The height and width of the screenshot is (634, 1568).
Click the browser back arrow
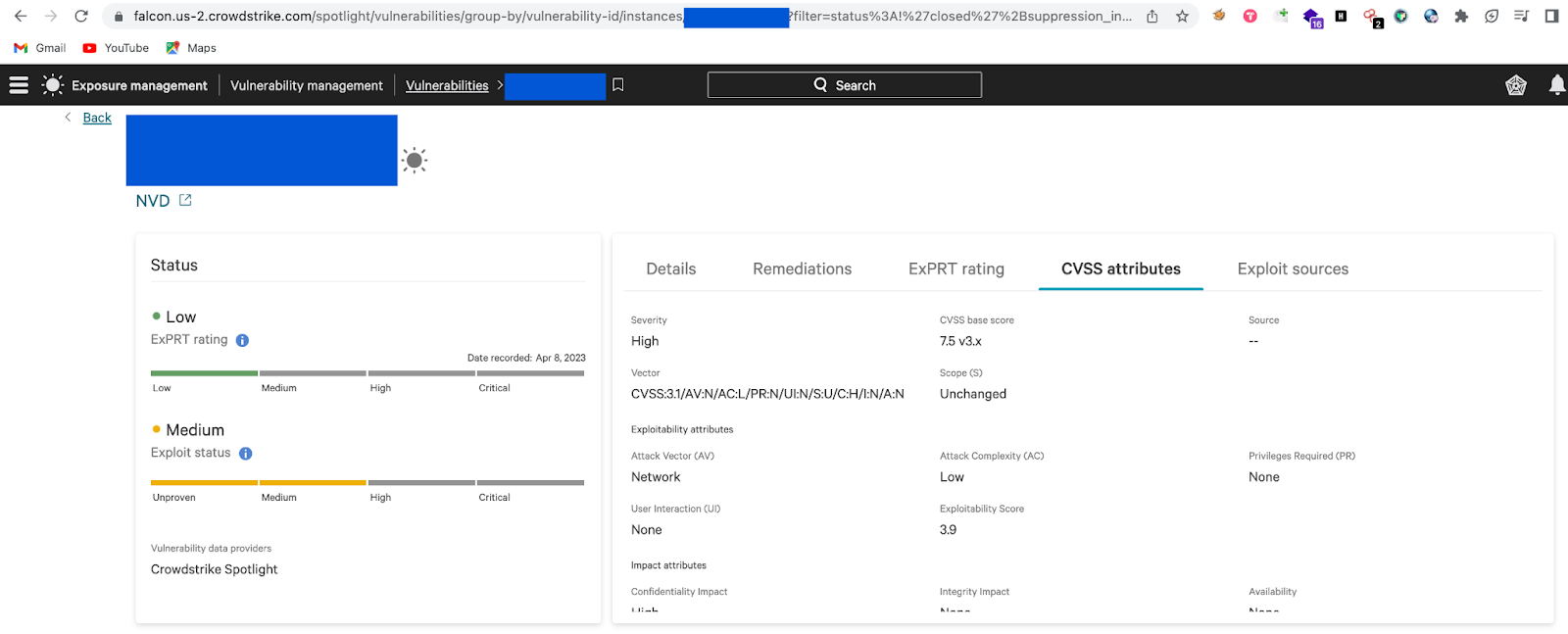coord(21,16)
